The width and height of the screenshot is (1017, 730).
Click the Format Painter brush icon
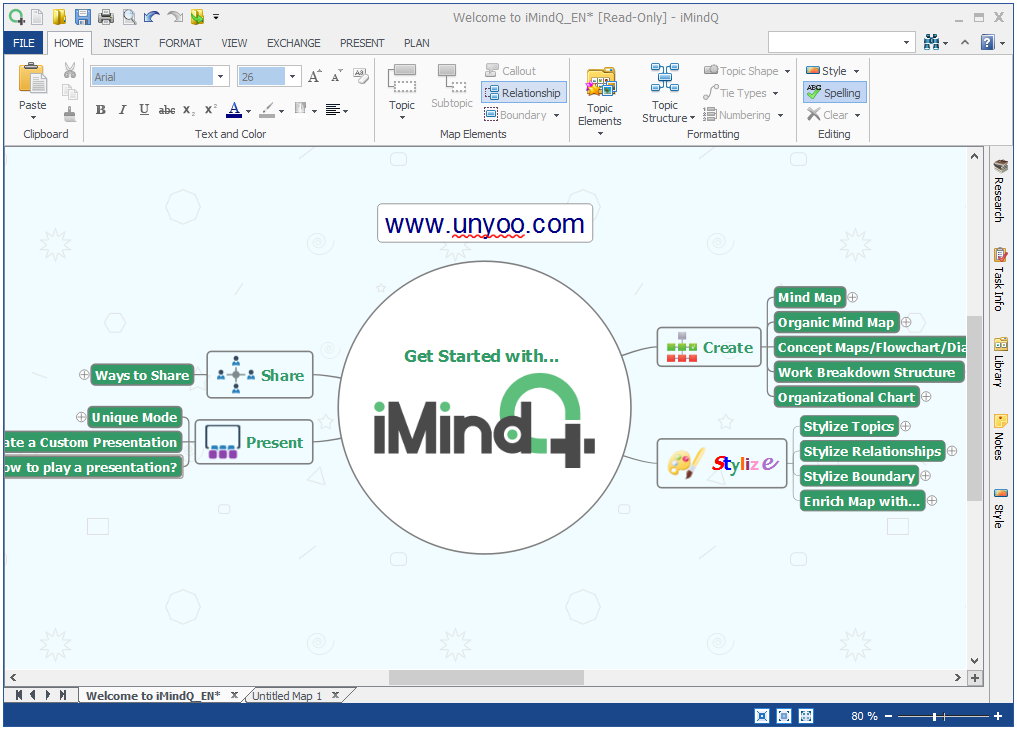70,114
